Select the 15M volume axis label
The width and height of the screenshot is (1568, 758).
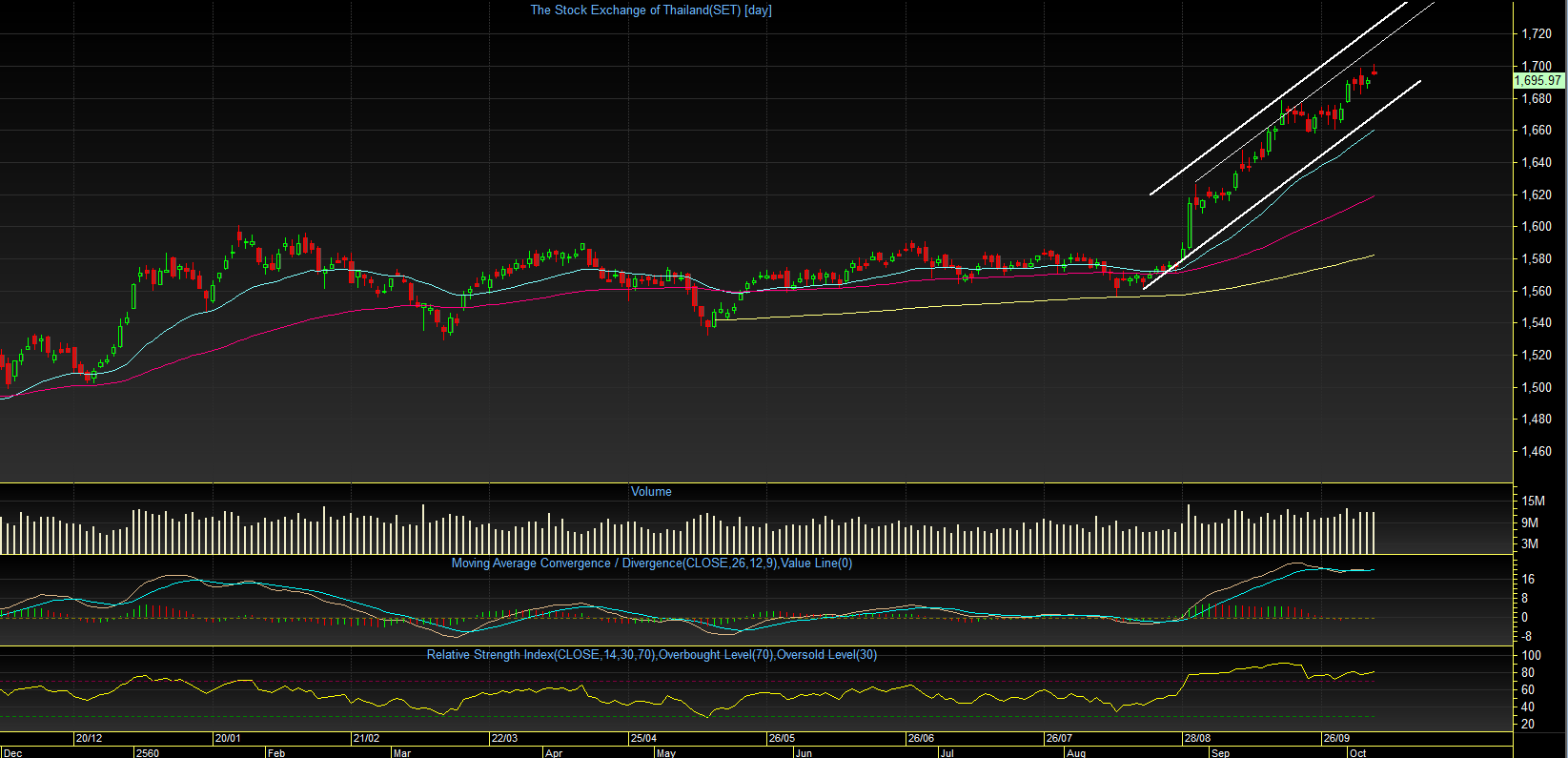click(x=1533, y=502)
